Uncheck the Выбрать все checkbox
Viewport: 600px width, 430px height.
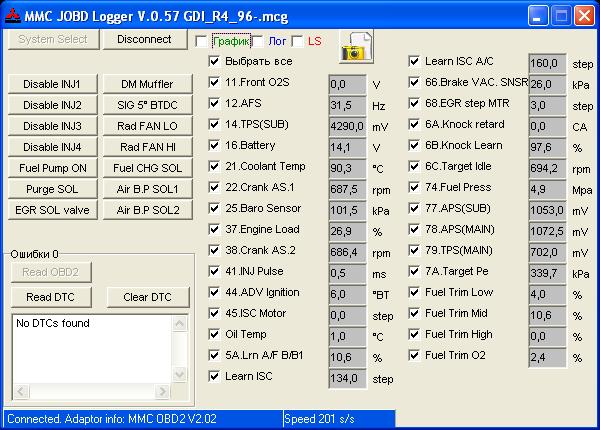point(214,61)
